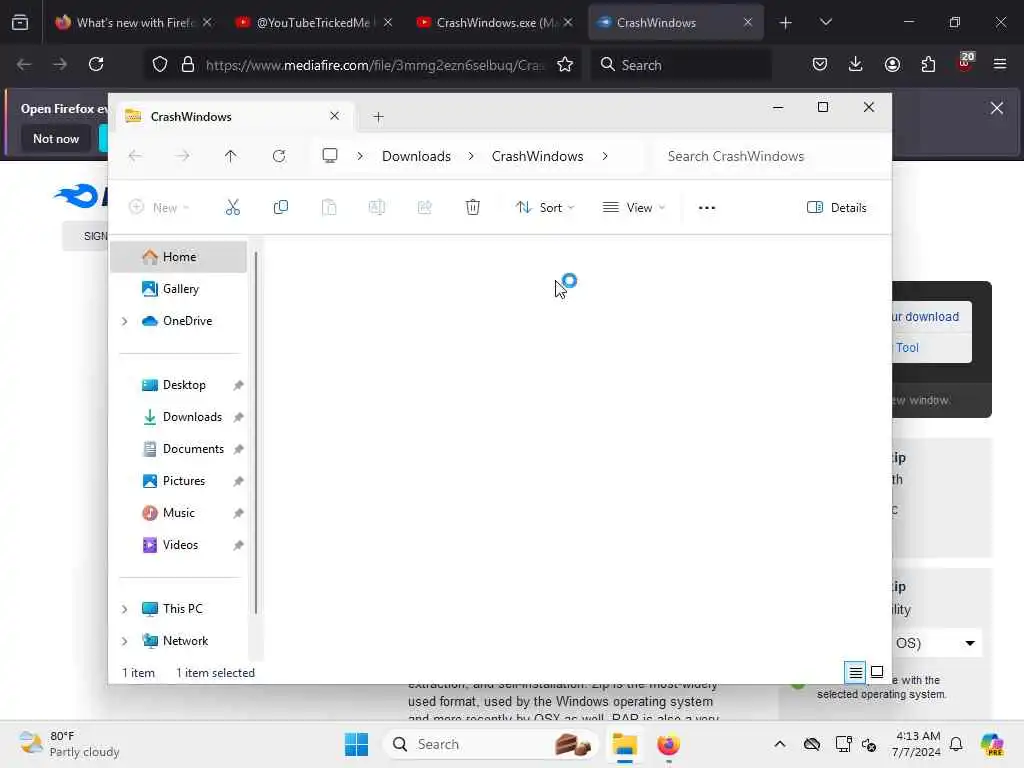Switch to details list view in status bar
1024x768 pixels.
click(x=856, y=672)
